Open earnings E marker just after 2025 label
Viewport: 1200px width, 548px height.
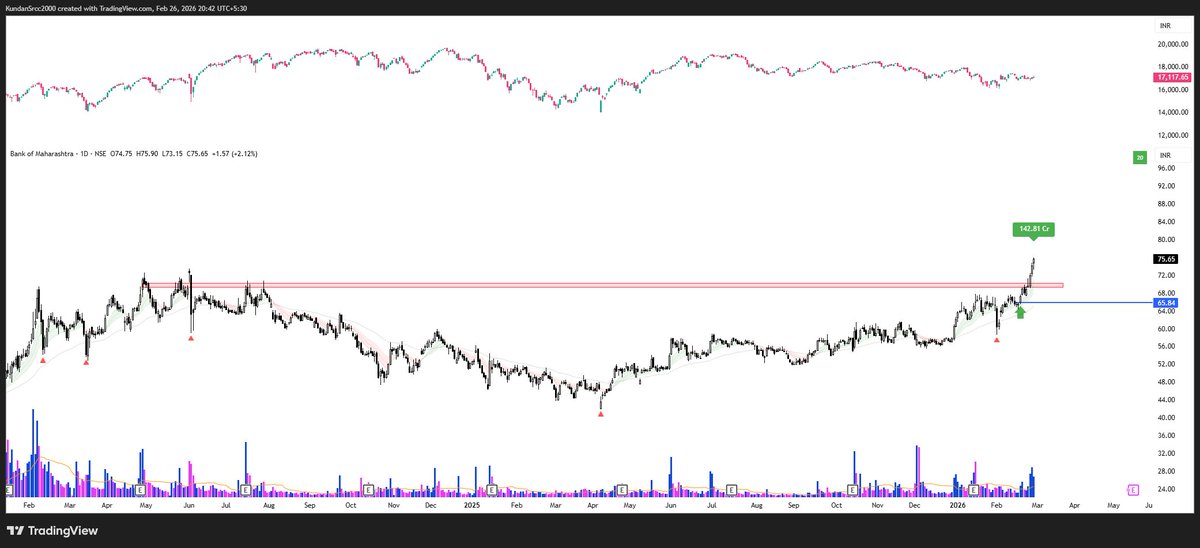pyautogui.click(x=492, y=490)
